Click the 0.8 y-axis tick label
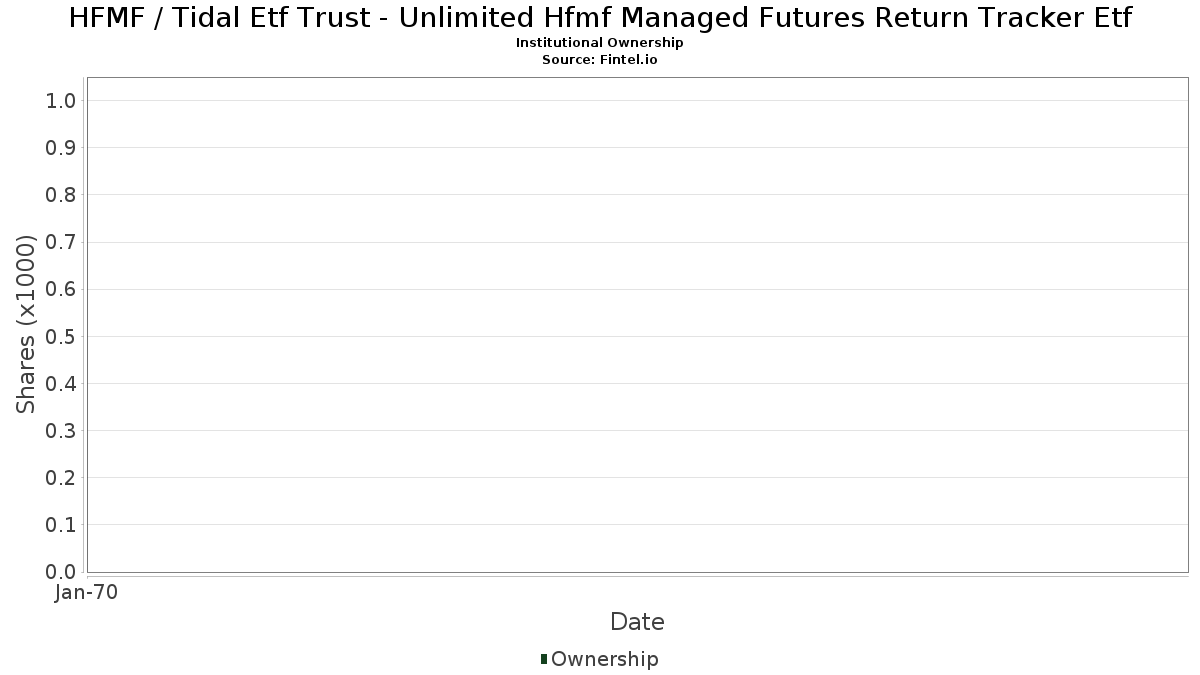1200x675 pixels. [x=61, y=194]
